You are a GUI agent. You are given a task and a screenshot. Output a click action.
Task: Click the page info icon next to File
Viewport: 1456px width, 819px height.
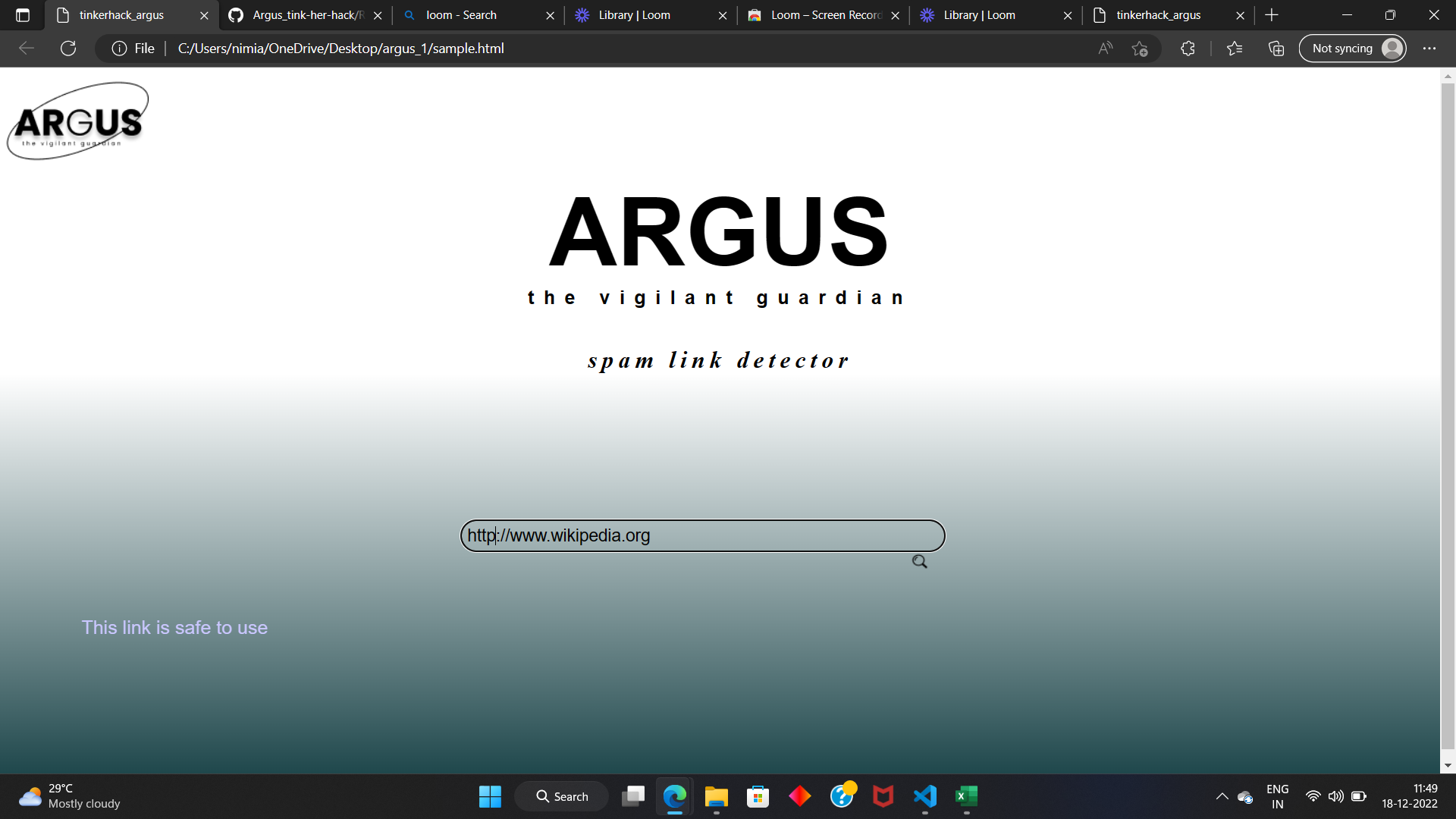coord(120,48)
